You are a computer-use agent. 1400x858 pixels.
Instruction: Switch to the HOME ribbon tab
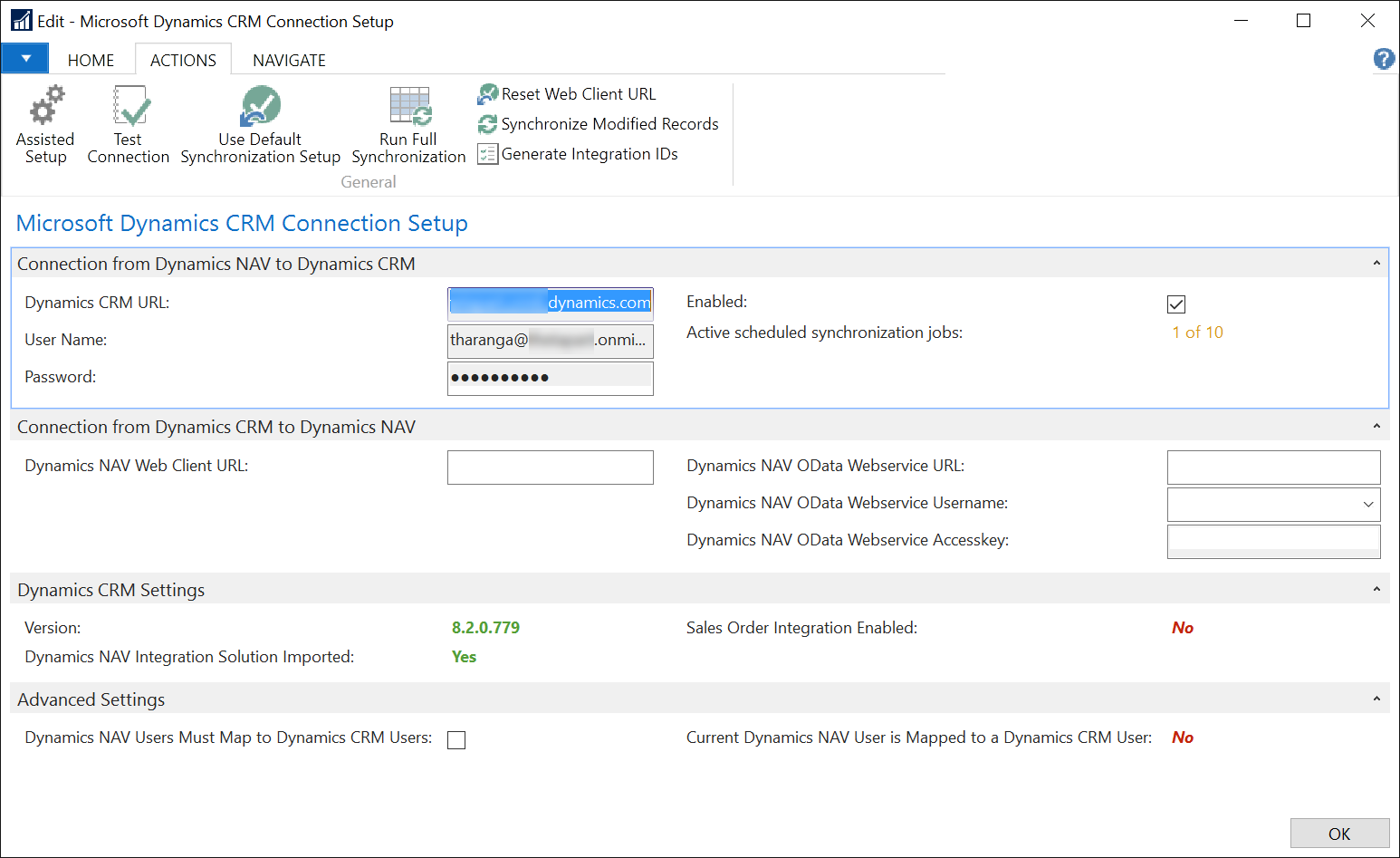tap(91, 61)
